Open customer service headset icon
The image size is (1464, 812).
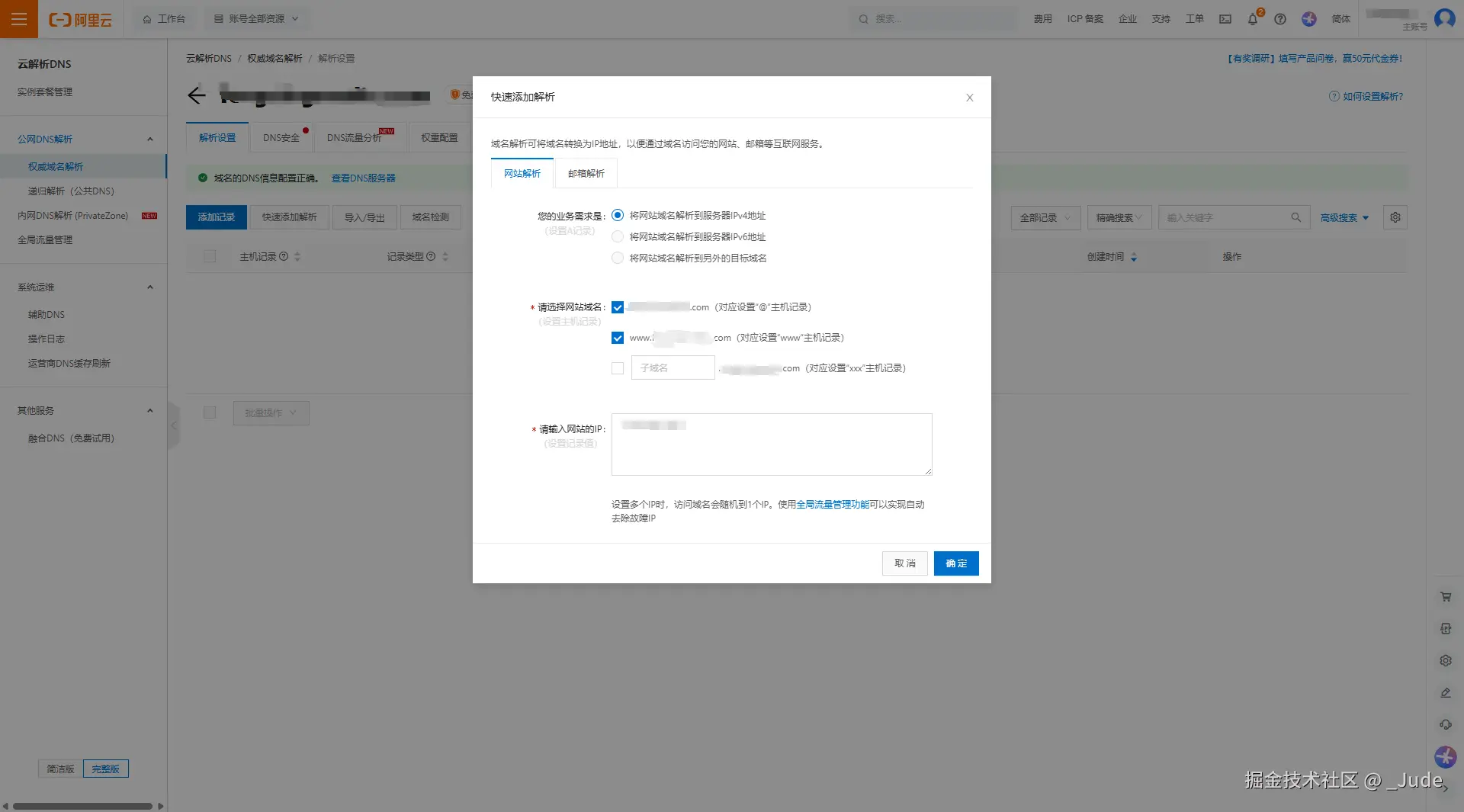[1446, 725]
